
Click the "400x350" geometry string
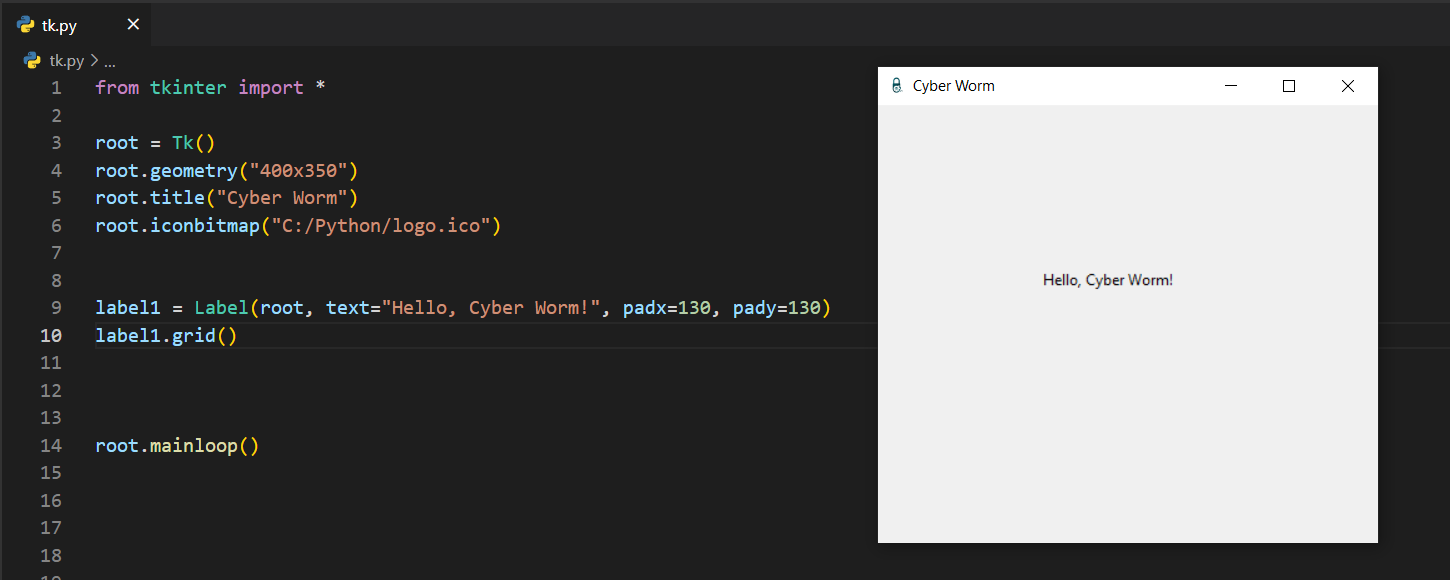pos(298,171)
